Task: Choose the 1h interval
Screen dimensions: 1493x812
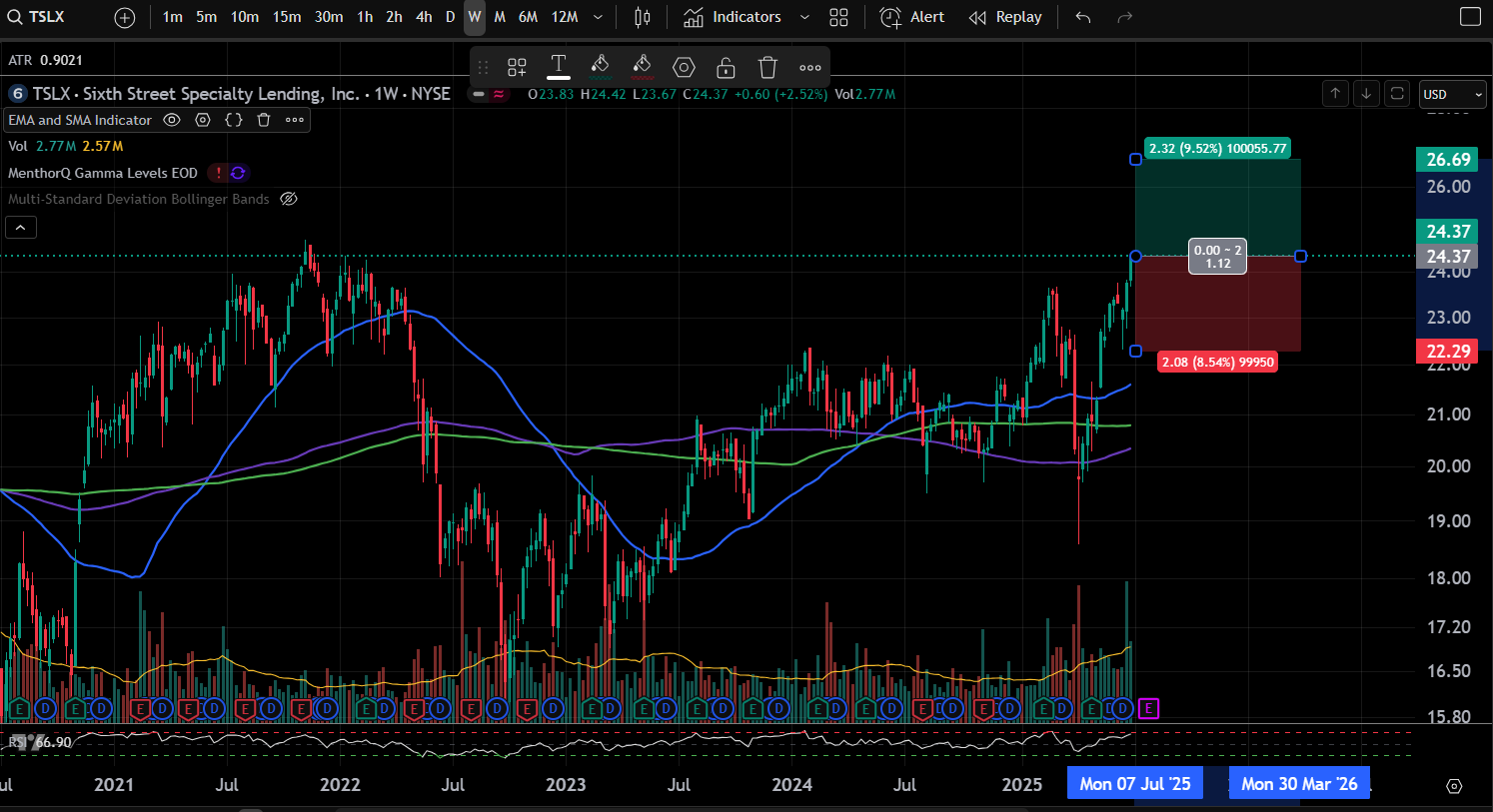Action: (365, 17)
